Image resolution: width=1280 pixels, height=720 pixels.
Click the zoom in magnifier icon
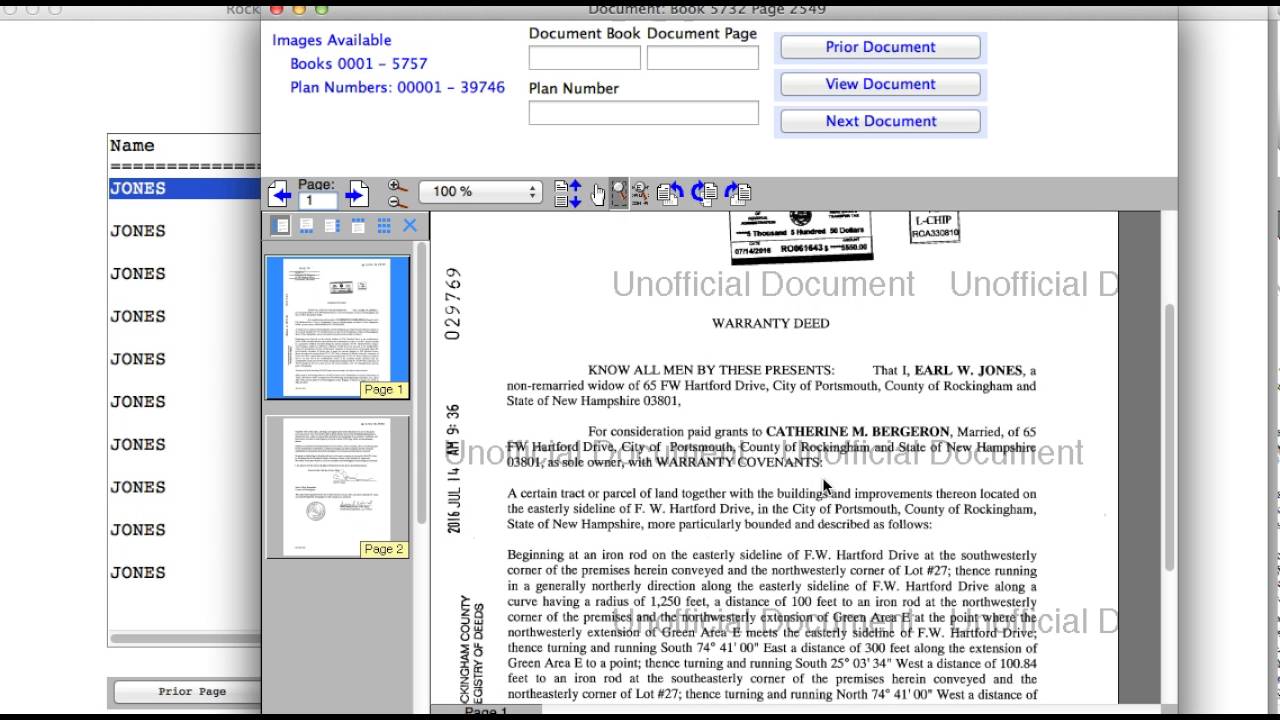(x=397, y=186)
